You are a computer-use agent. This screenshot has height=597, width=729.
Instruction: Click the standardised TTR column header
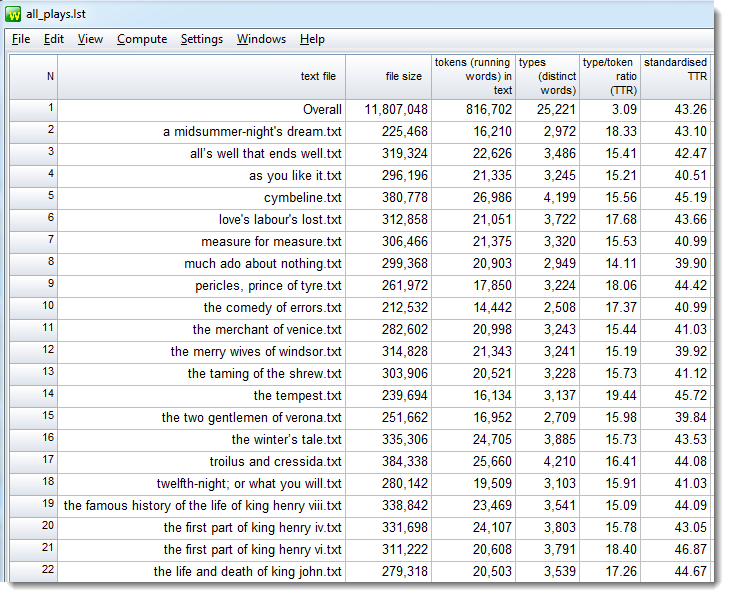click(675, 76)
